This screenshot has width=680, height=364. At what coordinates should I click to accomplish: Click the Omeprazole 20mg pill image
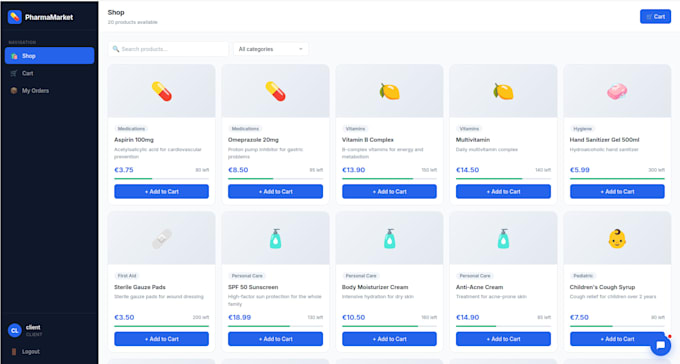pyautogui.click(x=275, y=91)
